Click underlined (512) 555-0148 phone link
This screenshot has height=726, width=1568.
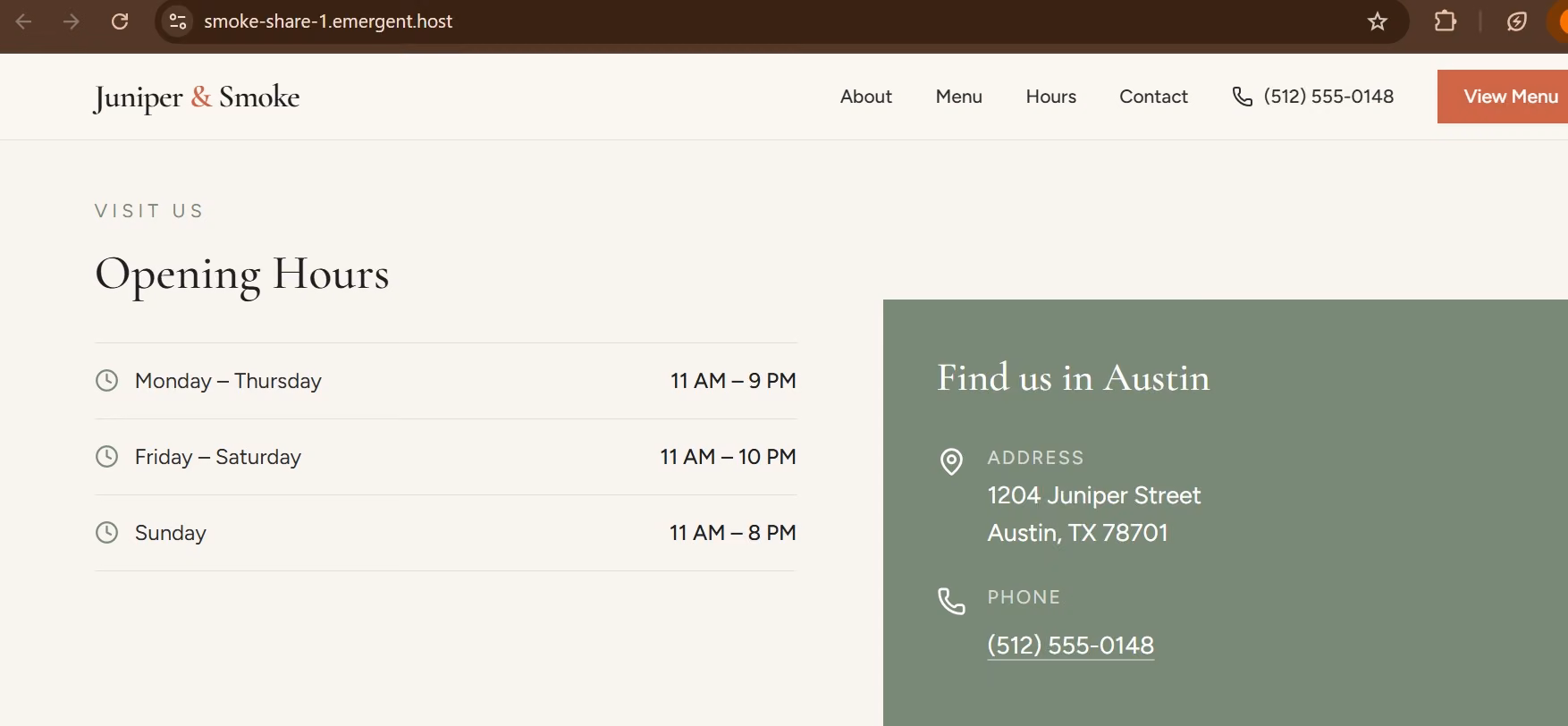click(1070, 646)
